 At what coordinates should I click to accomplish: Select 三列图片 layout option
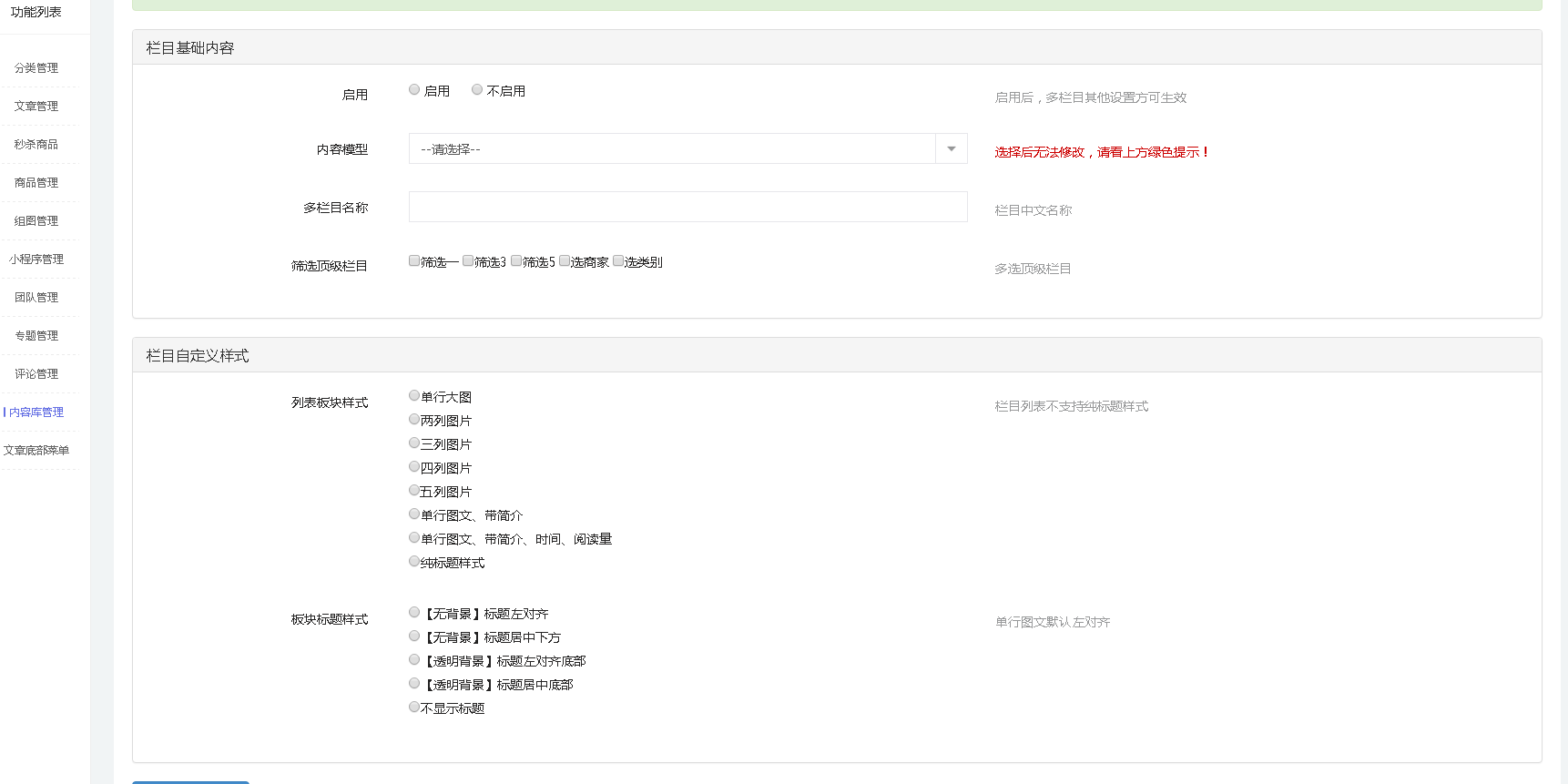point(414,443)
